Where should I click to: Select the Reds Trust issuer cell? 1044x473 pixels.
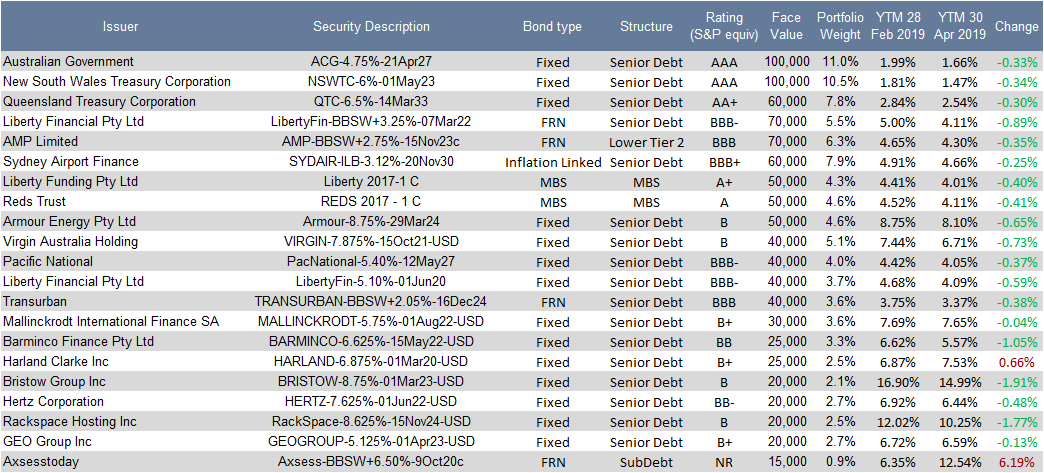click(x=35, y=202)
